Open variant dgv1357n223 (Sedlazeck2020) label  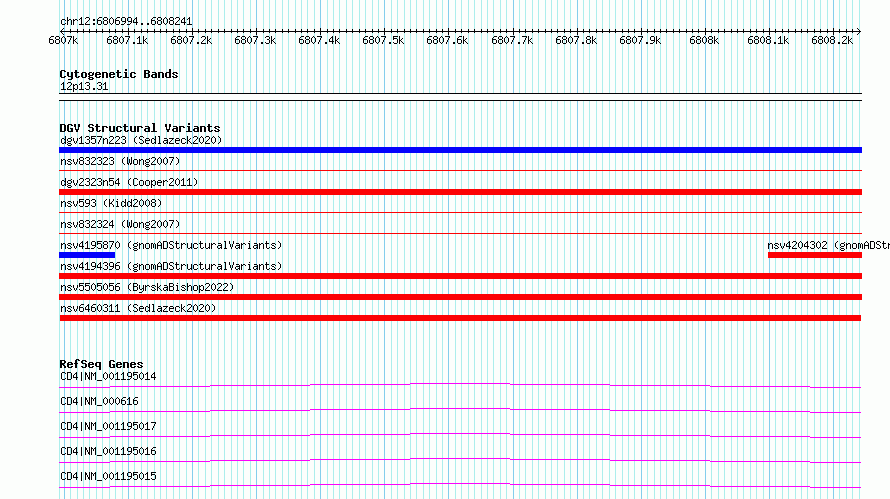141,140
